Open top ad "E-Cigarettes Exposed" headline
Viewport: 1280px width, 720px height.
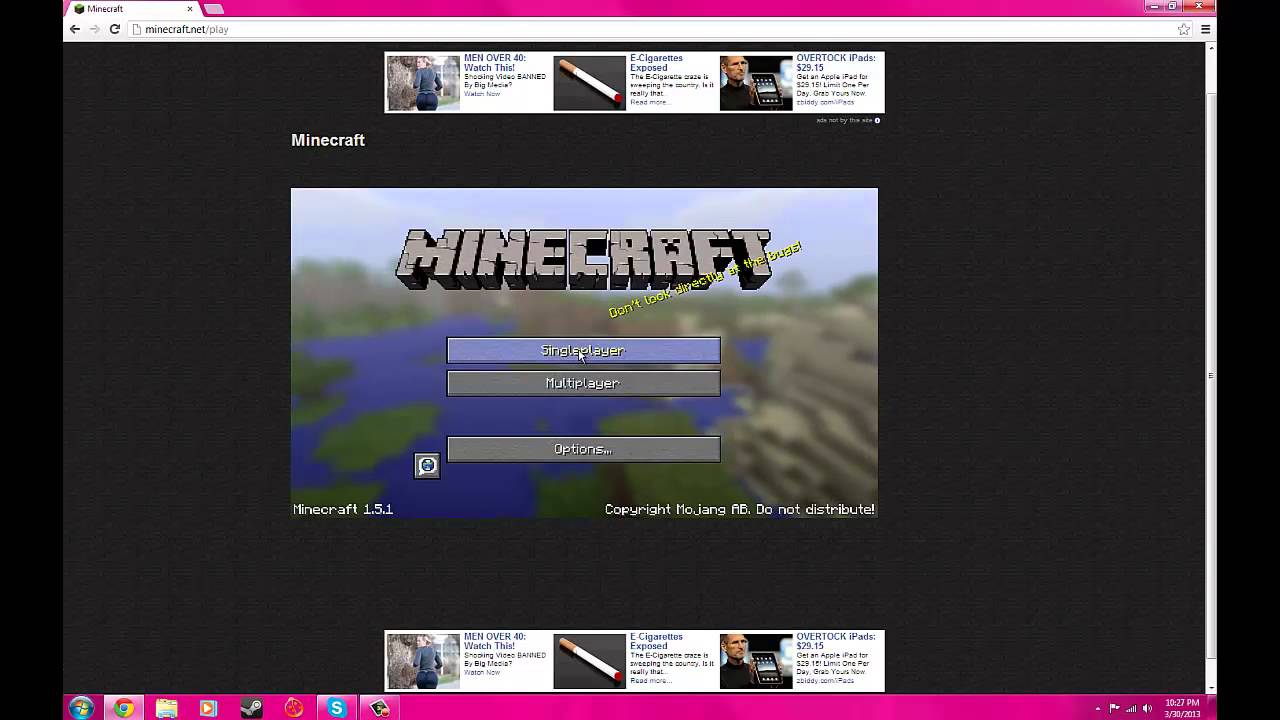(656, 63)
